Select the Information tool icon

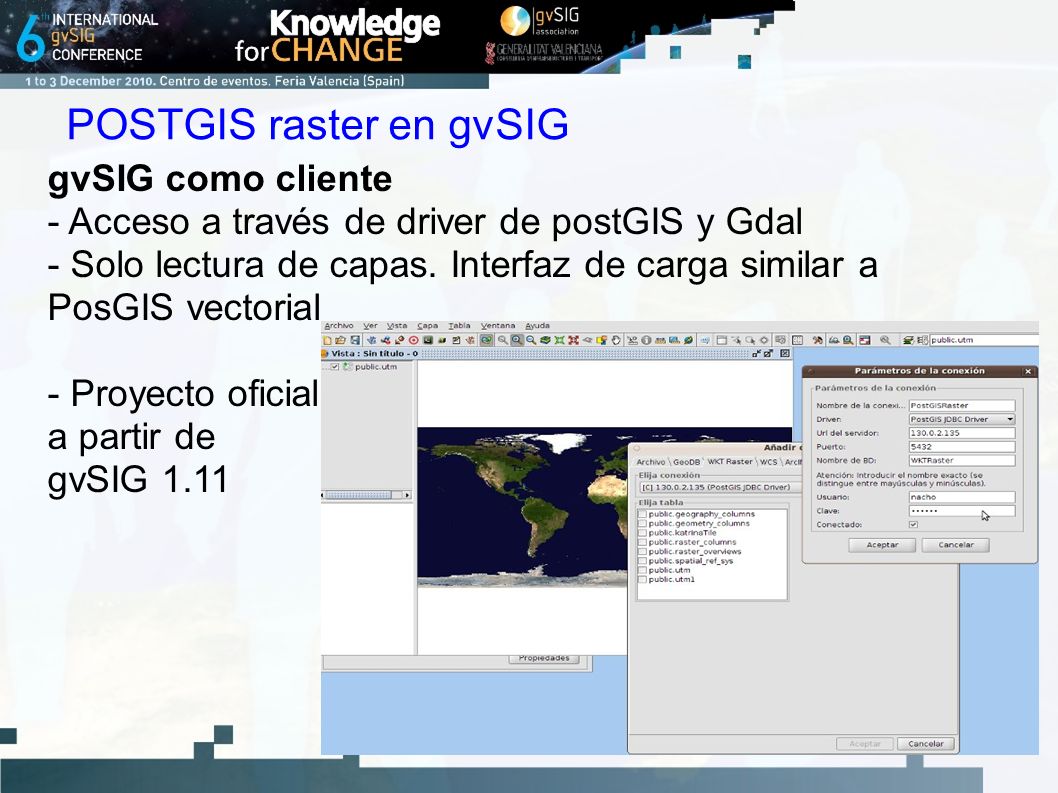646,340
